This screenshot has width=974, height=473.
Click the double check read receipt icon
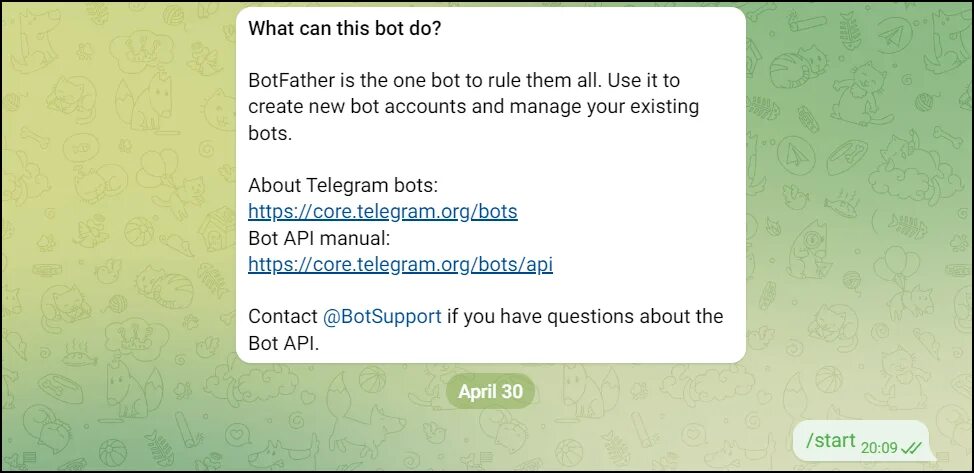coord(911,448)
